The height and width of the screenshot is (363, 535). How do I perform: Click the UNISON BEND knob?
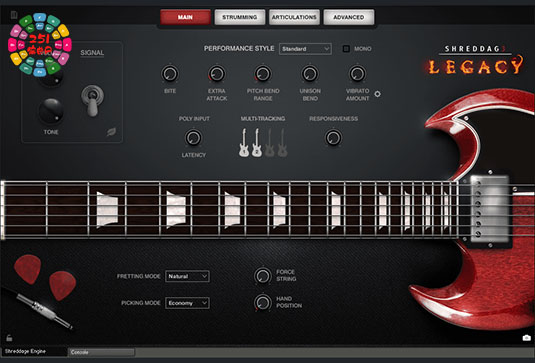[x=310, y=74]
